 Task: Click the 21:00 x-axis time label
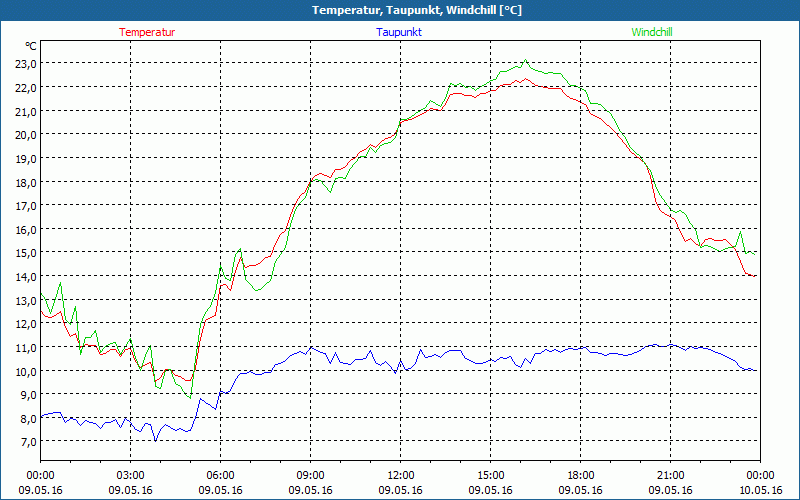coord(670,476)
